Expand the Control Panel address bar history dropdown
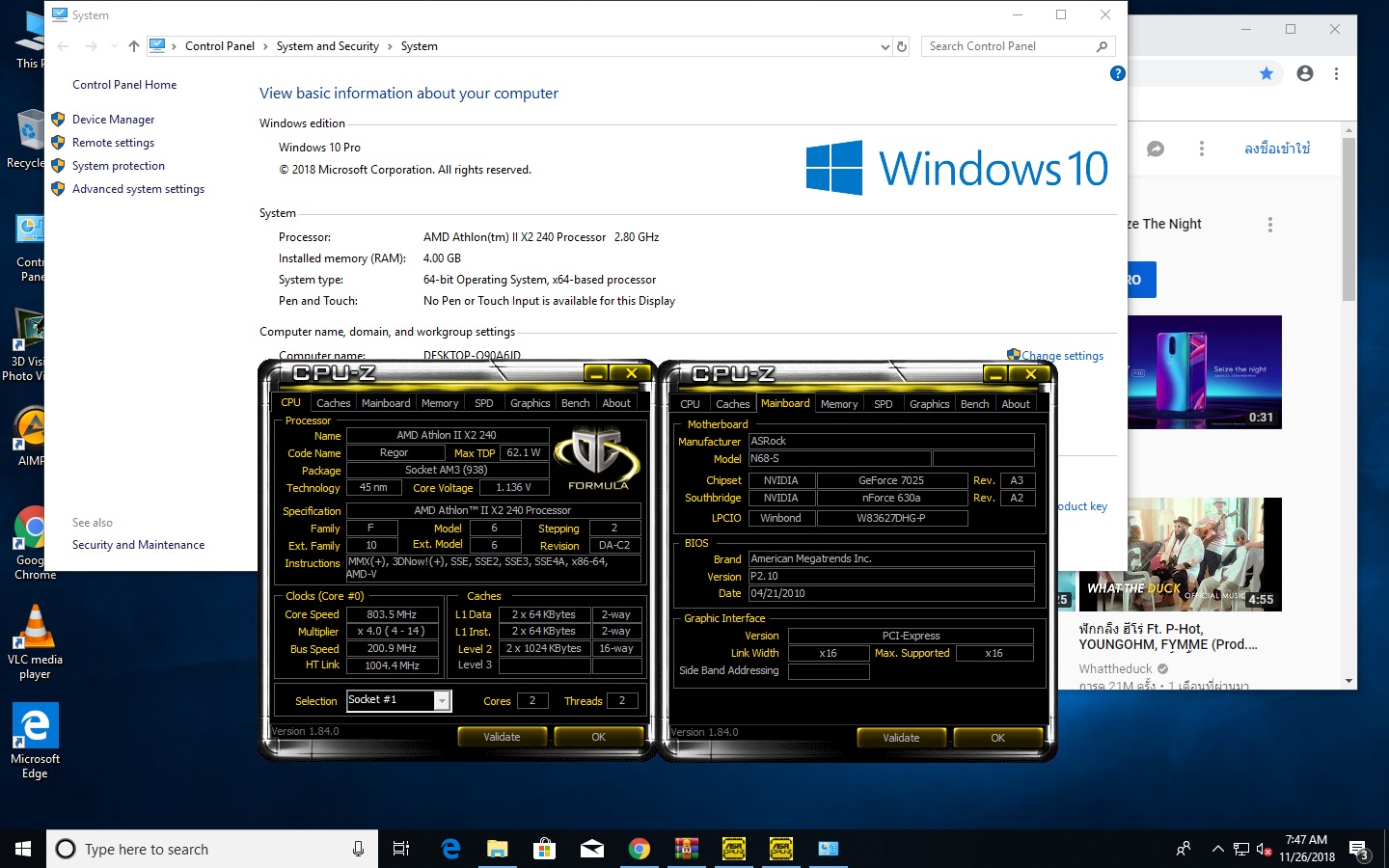 coord(885,46)
